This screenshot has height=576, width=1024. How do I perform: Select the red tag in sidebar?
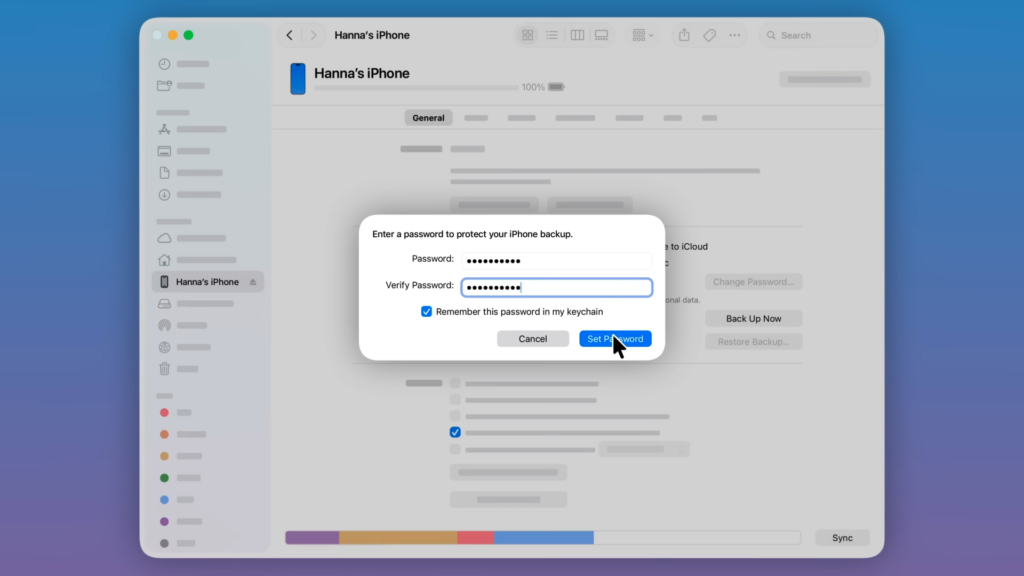(165, 413)
